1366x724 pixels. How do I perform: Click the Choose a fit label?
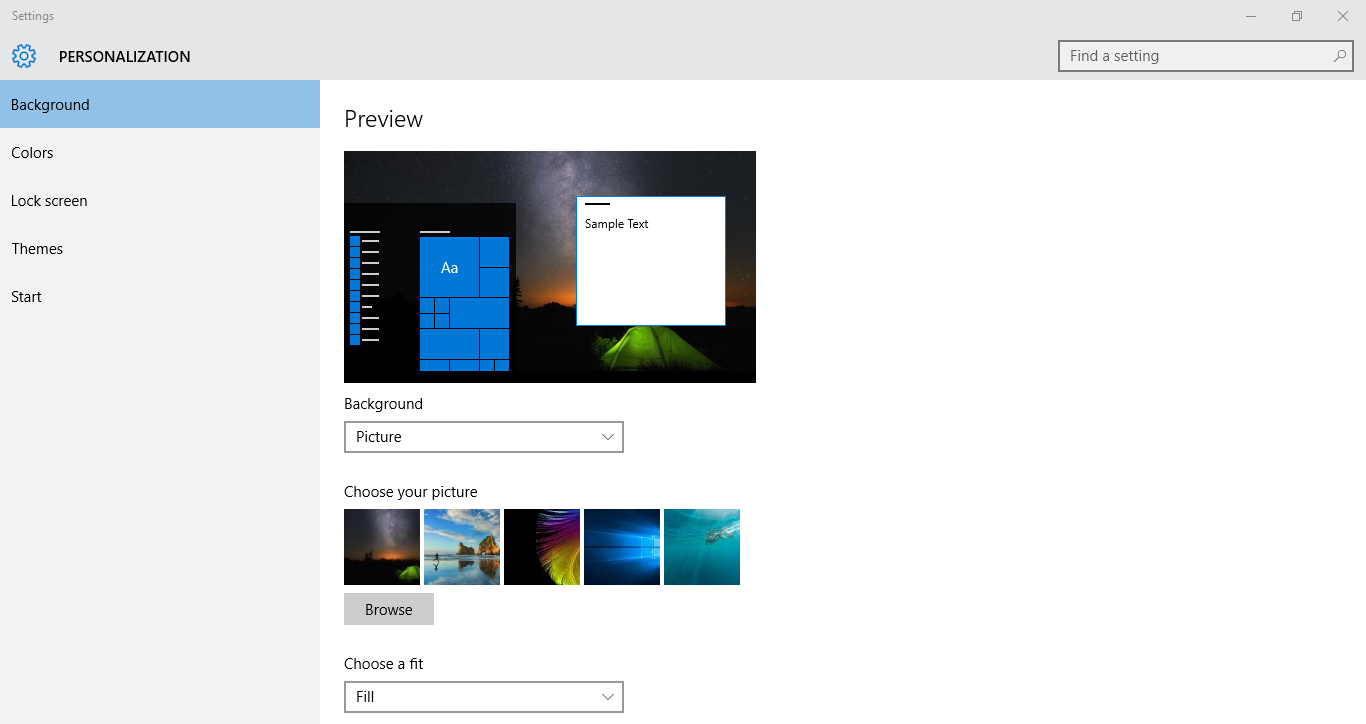(384, 664)
